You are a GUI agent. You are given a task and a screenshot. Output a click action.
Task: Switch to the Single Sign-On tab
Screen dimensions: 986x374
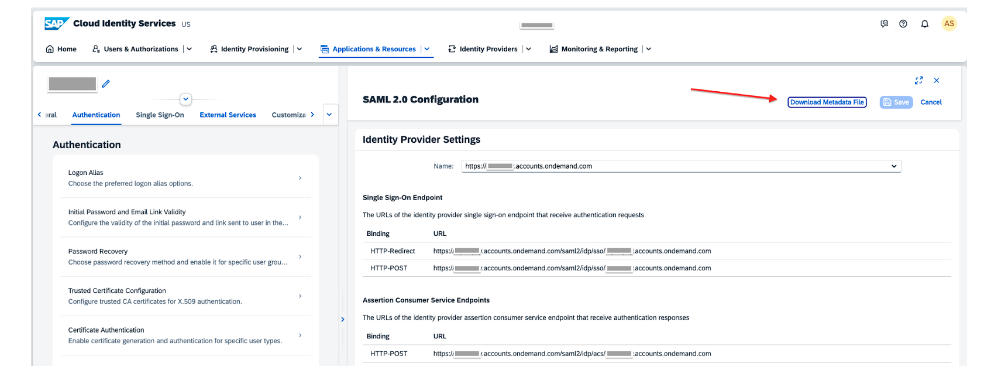[x=160, y=115]
